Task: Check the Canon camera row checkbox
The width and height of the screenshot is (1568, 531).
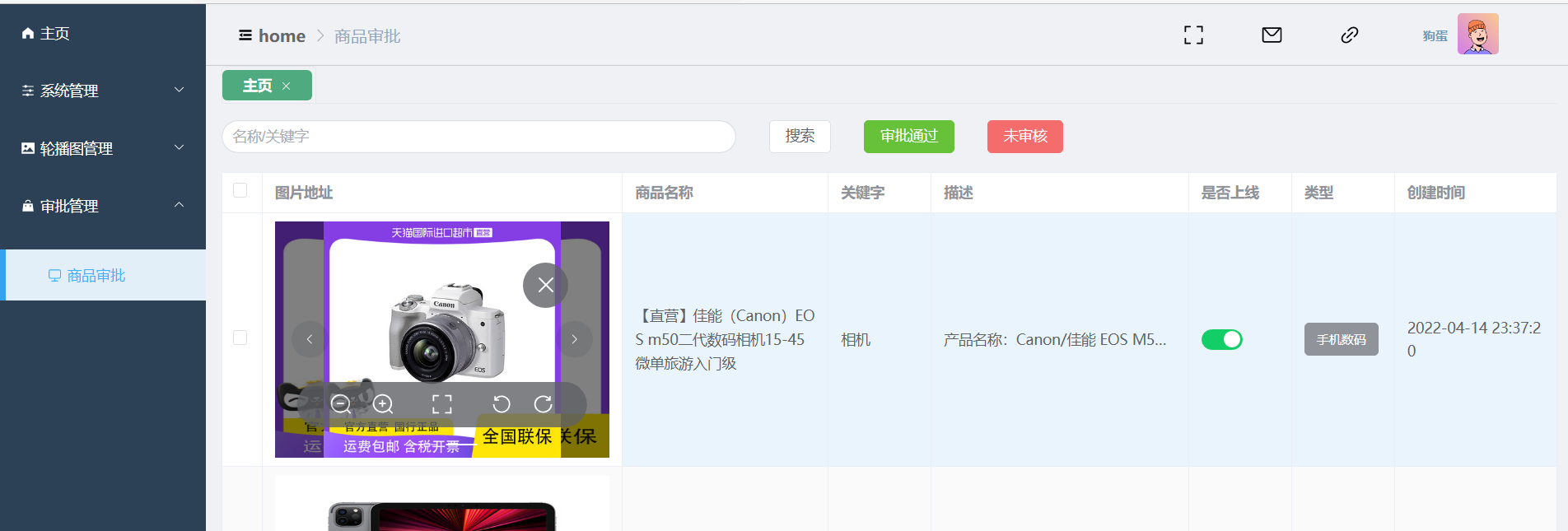Action: [x=240, y=338]
